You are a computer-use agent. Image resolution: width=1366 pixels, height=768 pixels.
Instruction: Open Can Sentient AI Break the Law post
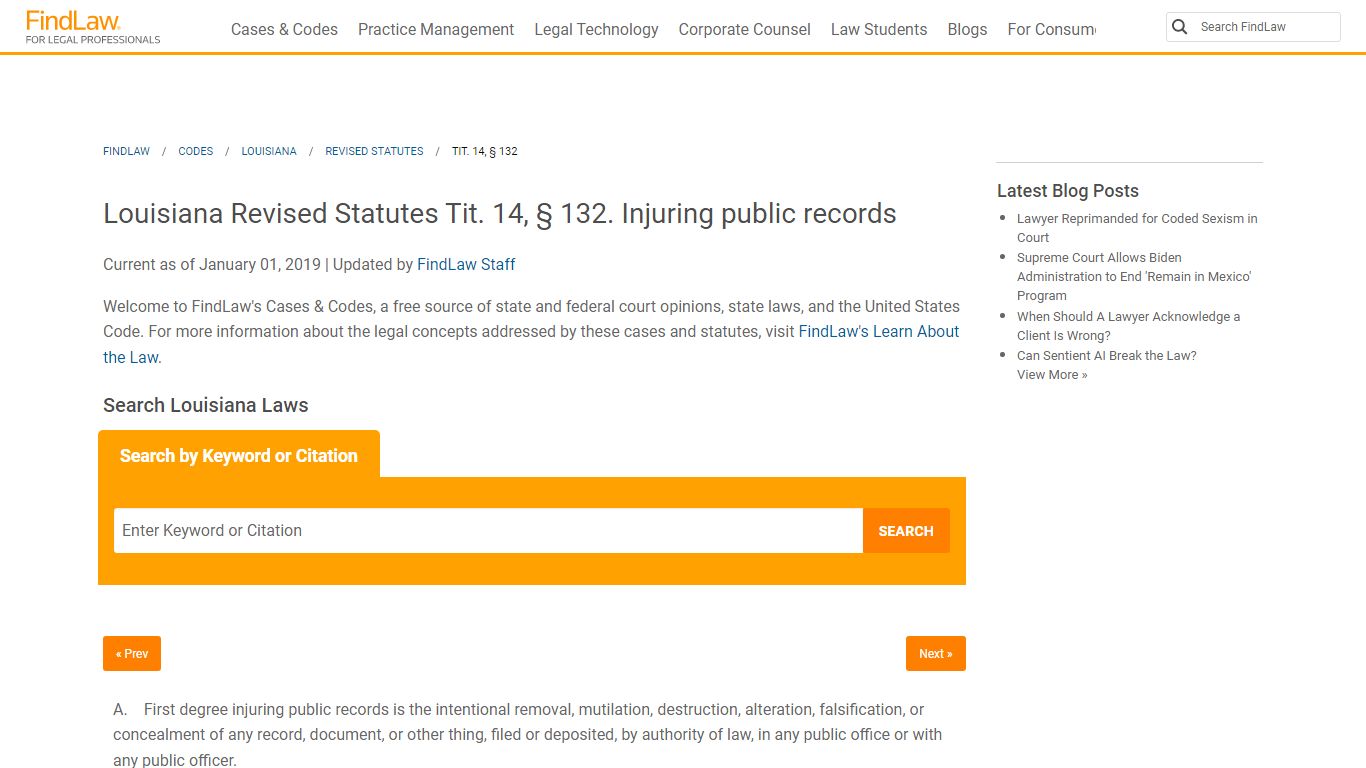point(1106,355)
